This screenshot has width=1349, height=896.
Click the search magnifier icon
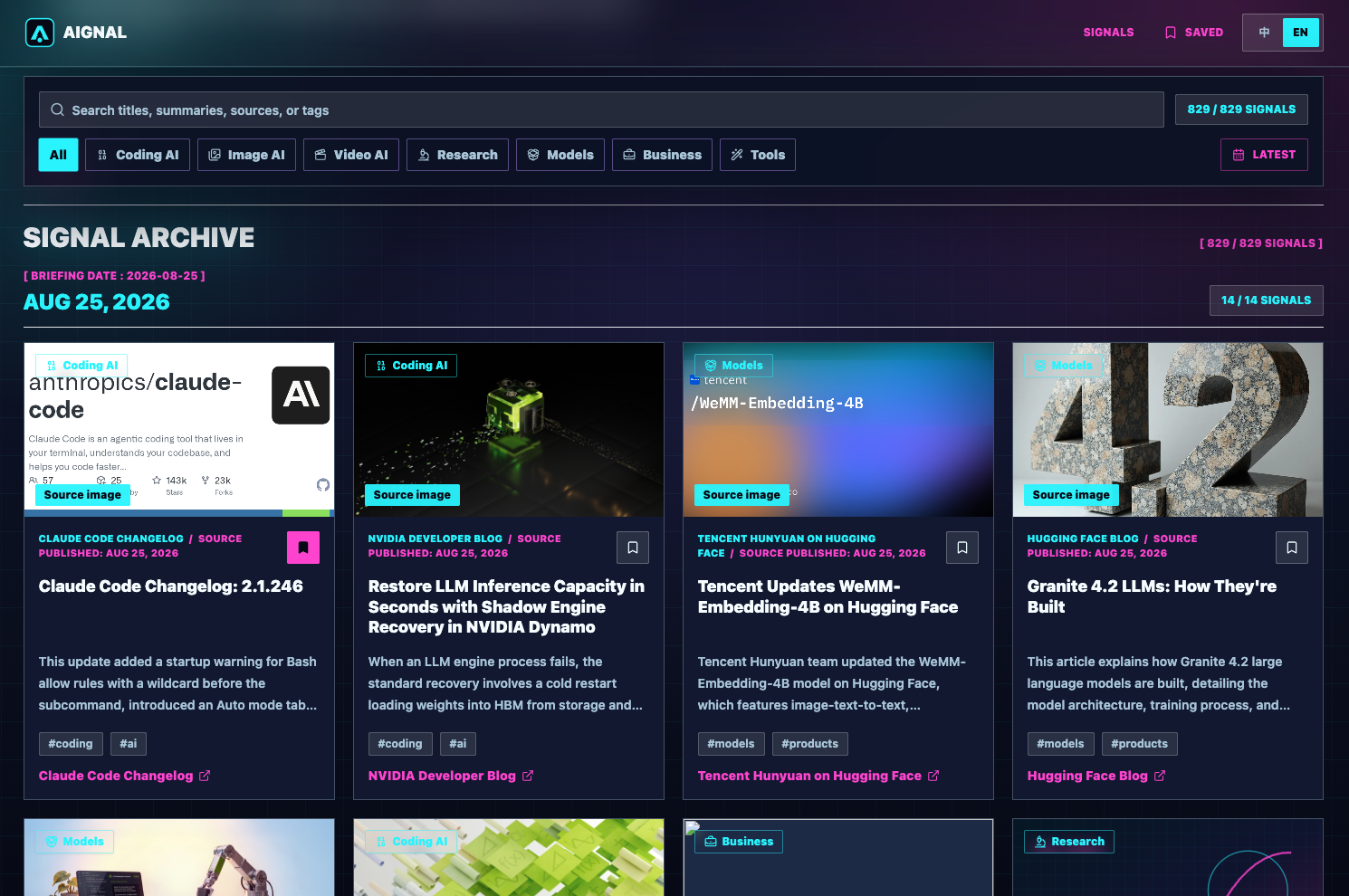57,110
